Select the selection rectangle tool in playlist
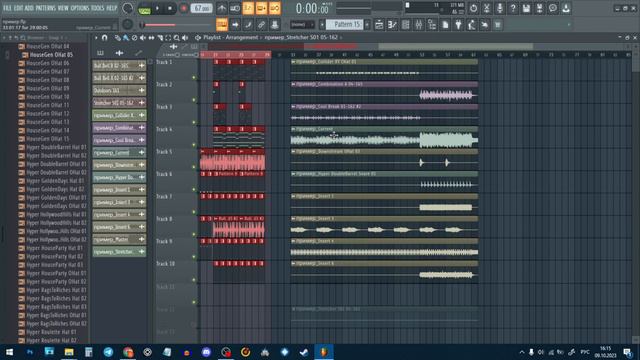The image size is (640, 360). [x=168, y=38]
